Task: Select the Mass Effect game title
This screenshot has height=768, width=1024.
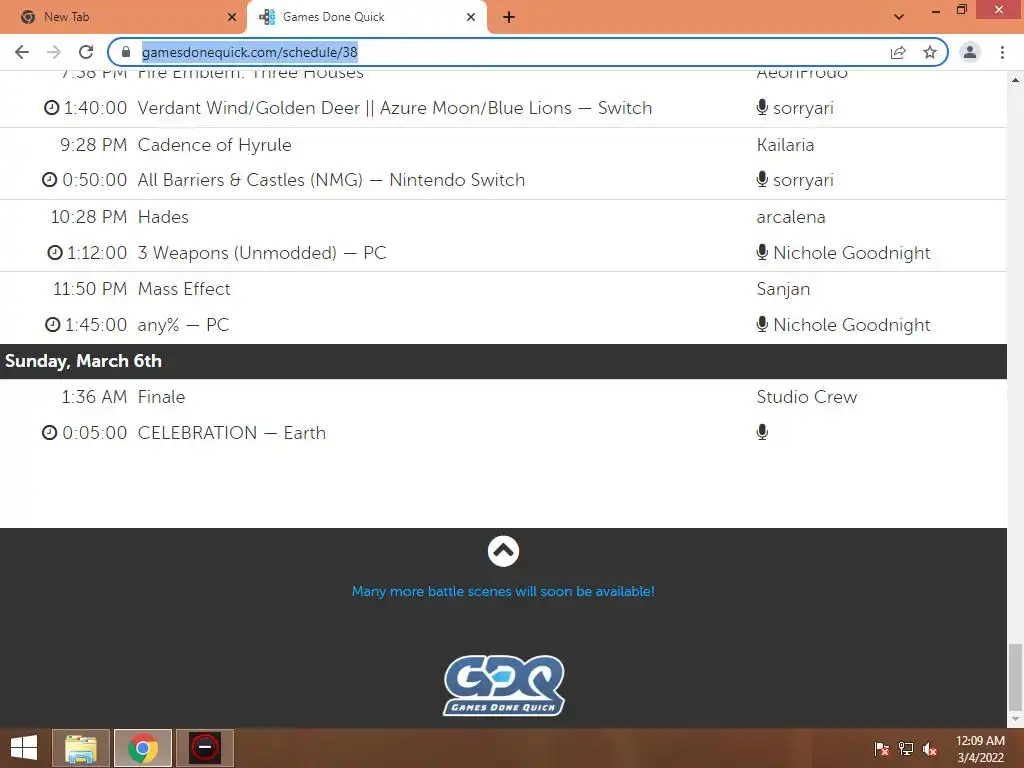Action: (x=184, y=289)
